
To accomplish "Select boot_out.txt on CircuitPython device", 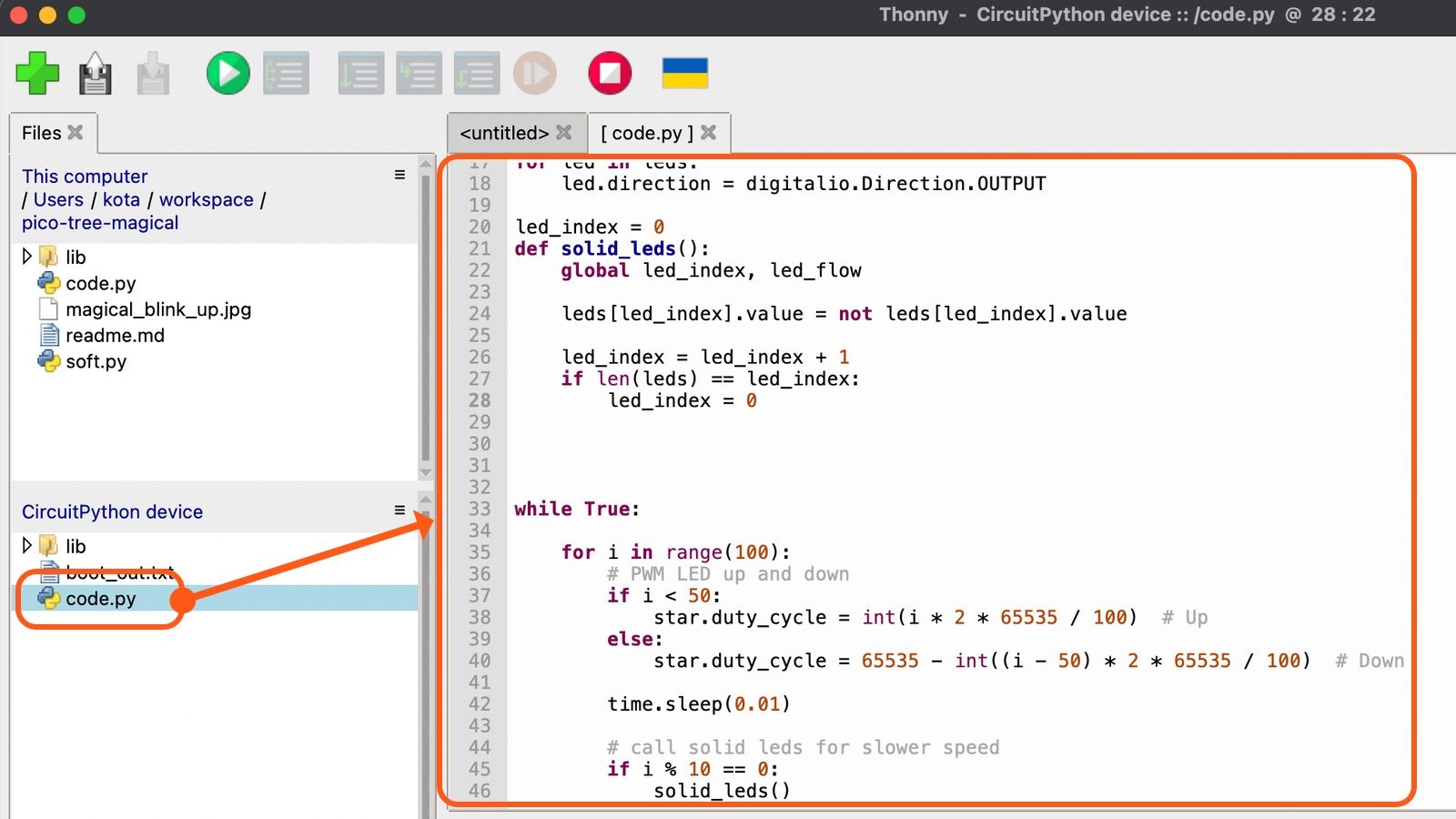I will 118,572.
